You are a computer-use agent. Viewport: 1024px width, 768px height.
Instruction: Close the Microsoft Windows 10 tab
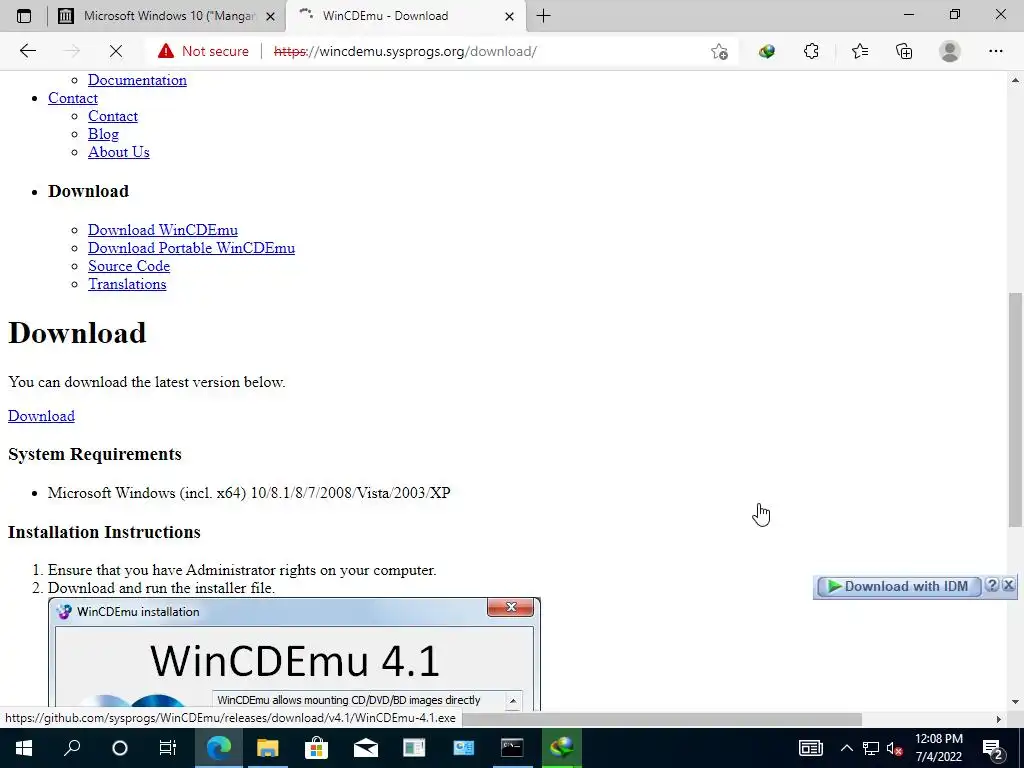pos(270,16)
